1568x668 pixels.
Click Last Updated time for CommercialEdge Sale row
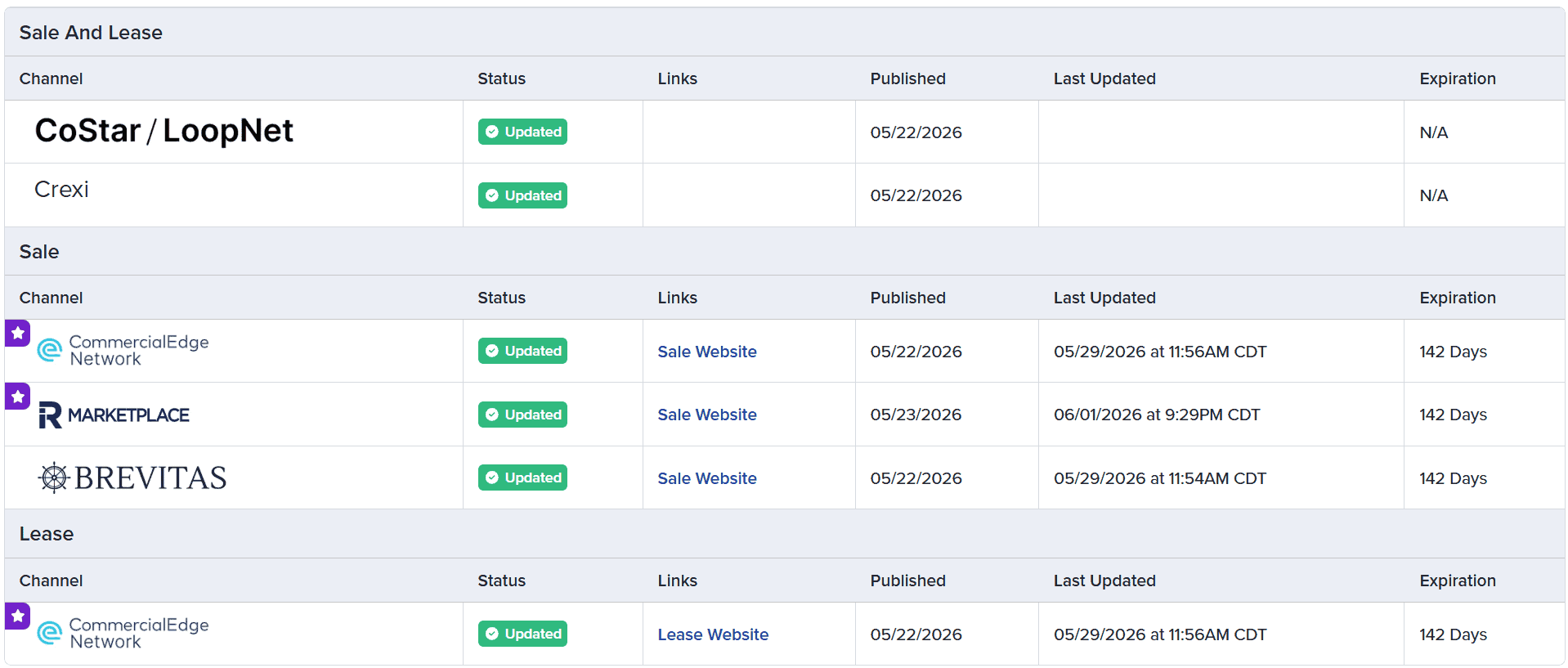coord(1160,352)
